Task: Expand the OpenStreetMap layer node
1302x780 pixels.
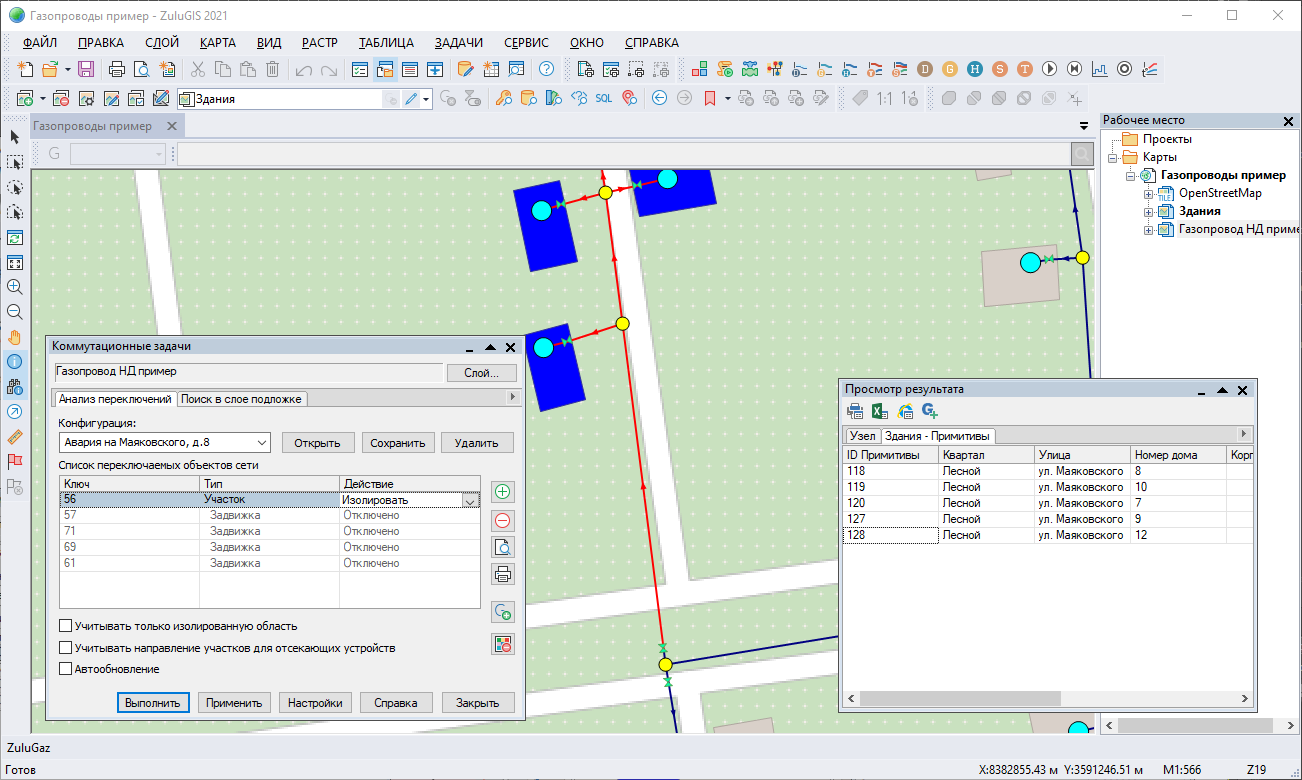Action: (x=1149, y=193)
